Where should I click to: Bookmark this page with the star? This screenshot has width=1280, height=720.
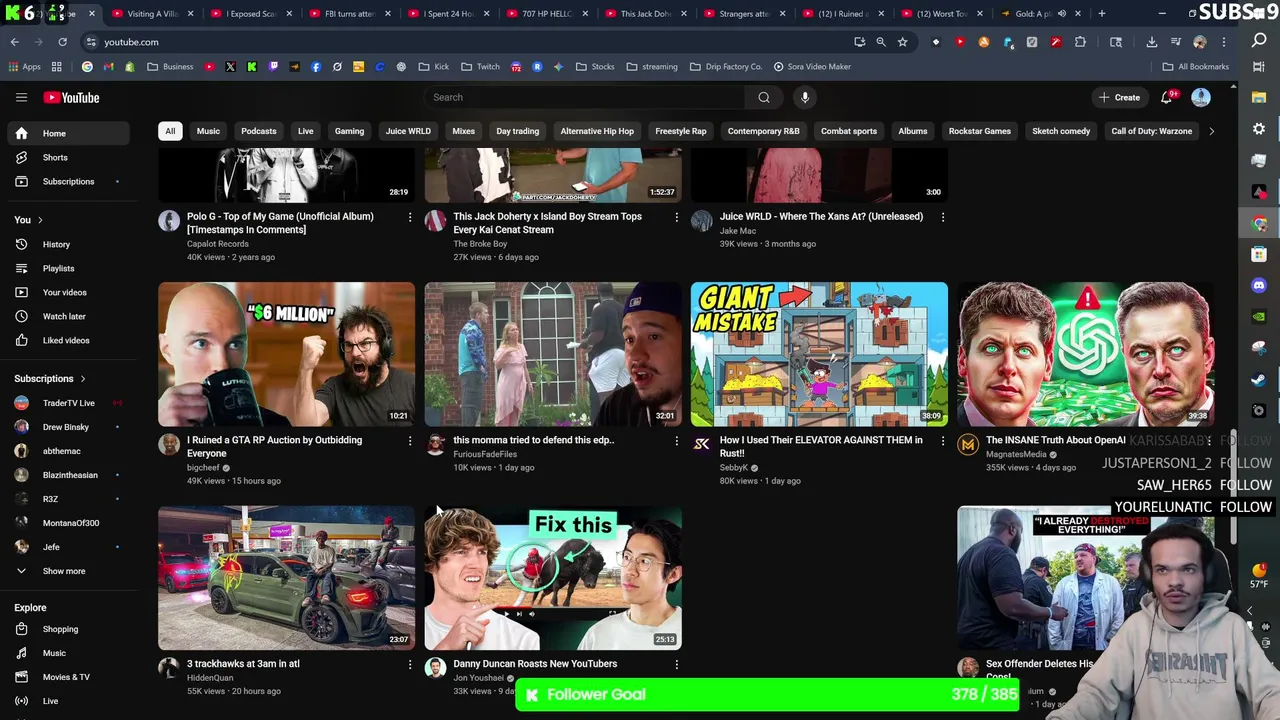[x=902, y=42]
